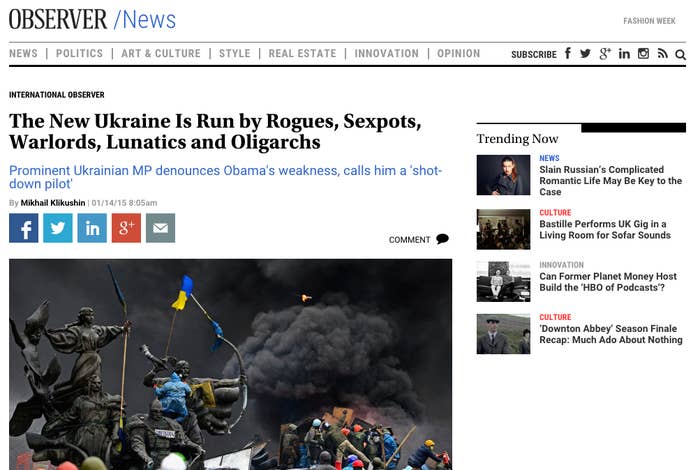Open author Mikhail Klikushin's page

click(x=53, y=203)
